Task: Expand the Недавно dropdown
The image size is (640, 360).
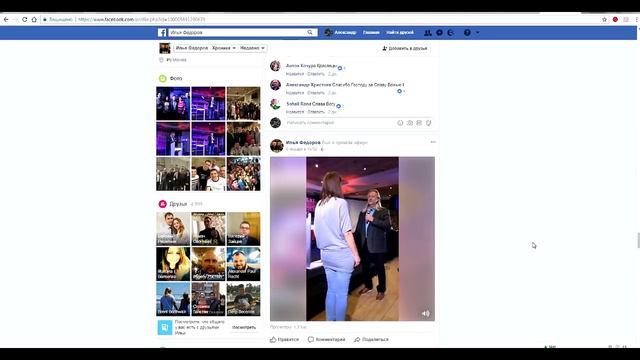Action: (252, 48)
